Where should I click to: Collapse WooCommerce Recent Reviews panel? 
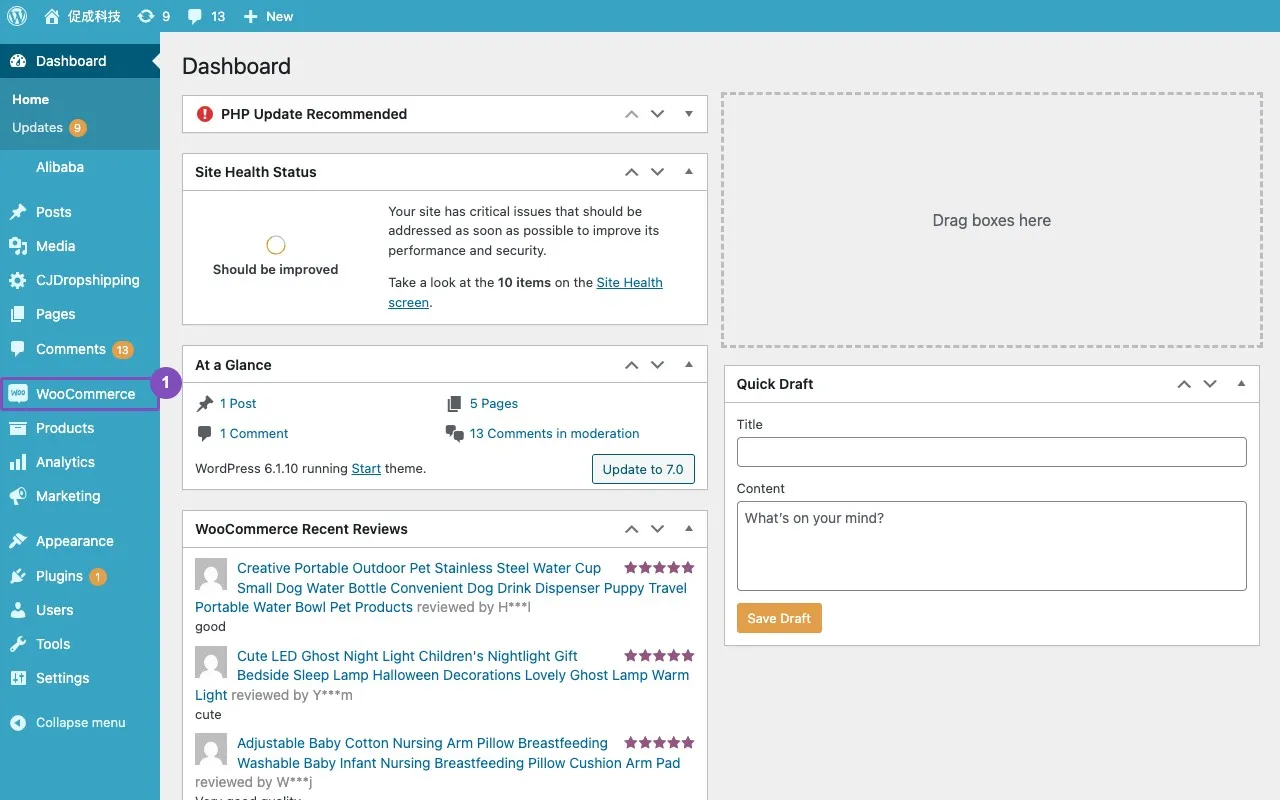click(x=688, y=529)
